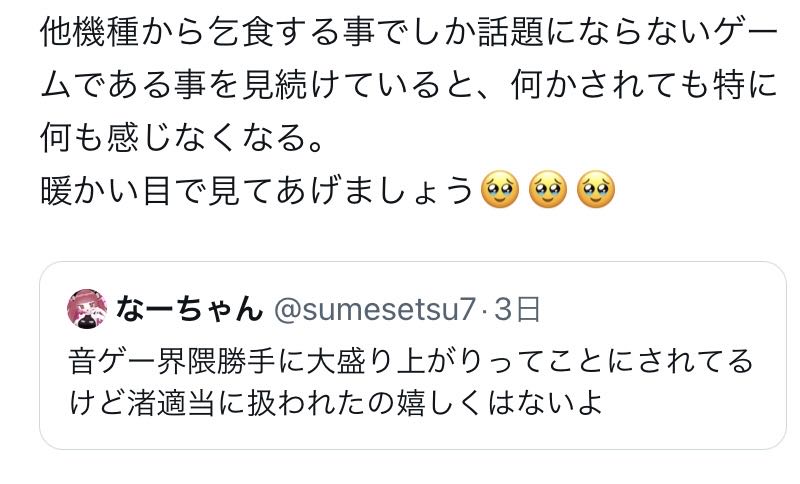The width and height of the screenshot is (800, 484).
Task: Click the last pleading face emoji
Action: tap(596, 187)
